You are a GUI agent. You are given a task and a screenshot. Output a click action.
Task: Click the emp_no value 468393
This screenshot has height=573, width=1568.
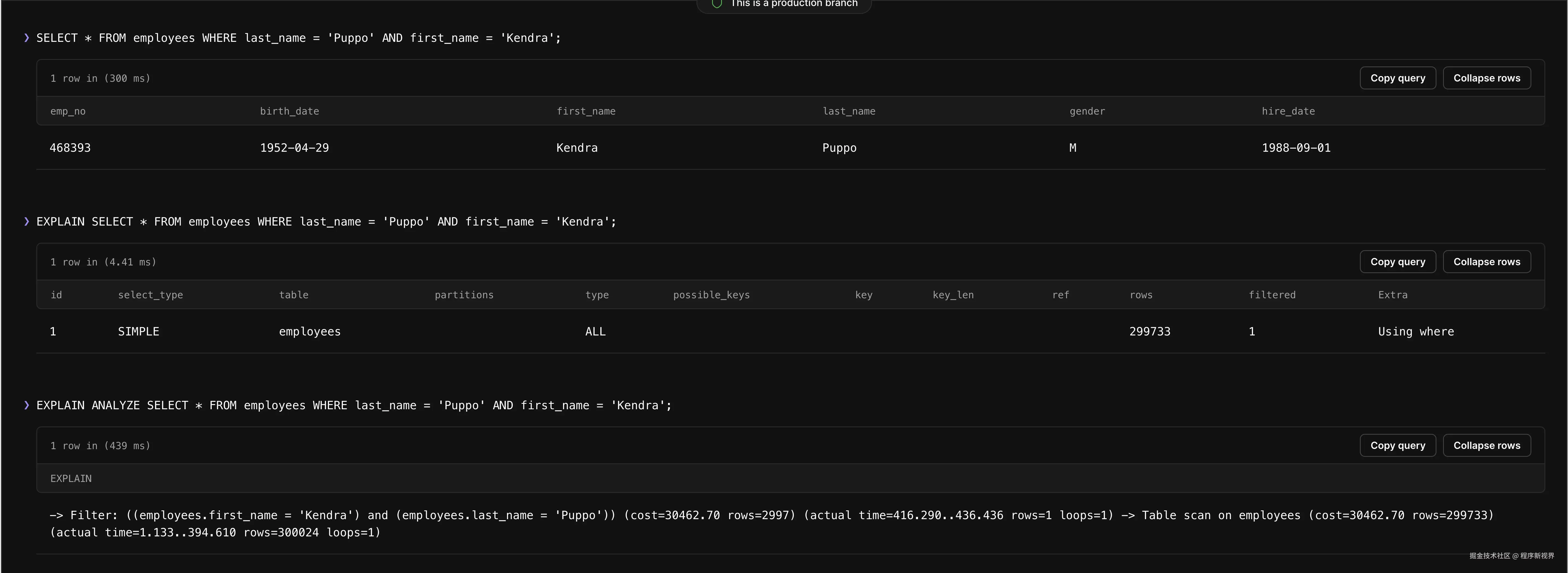pos(70,148)
